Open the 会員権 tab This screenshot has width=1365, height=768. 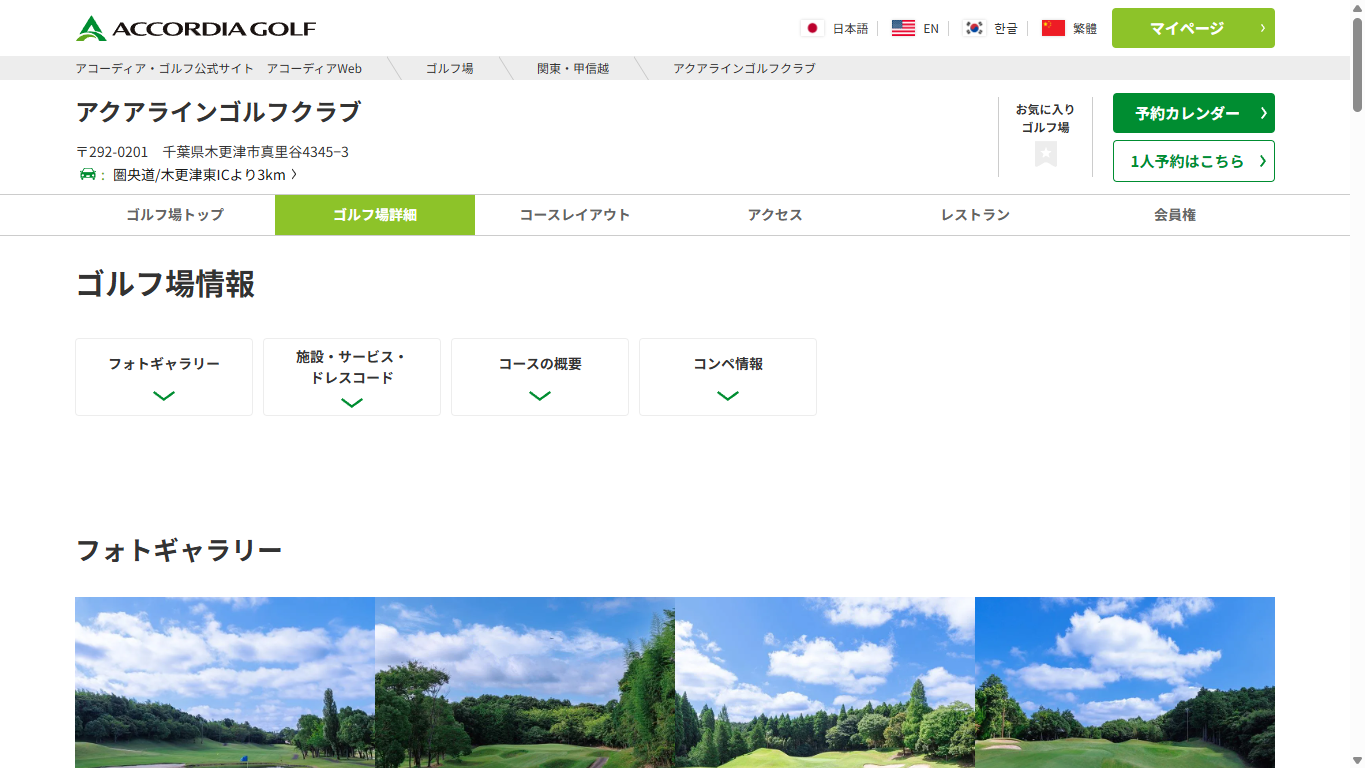click(x=1175, y=215)
